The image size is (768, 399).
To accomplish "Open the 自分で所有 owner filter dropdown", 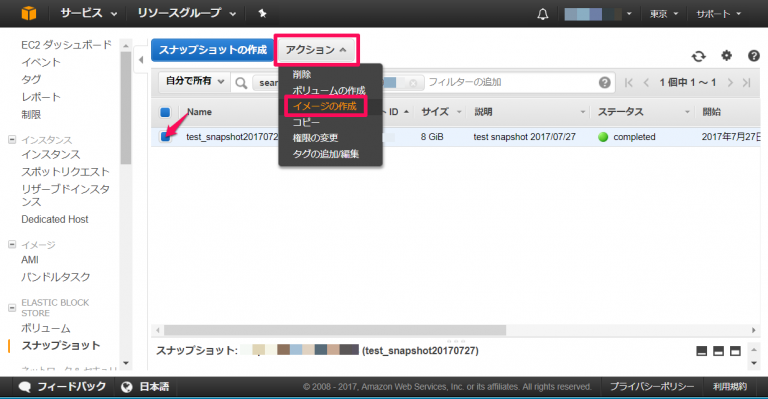I will click(194, 81).
